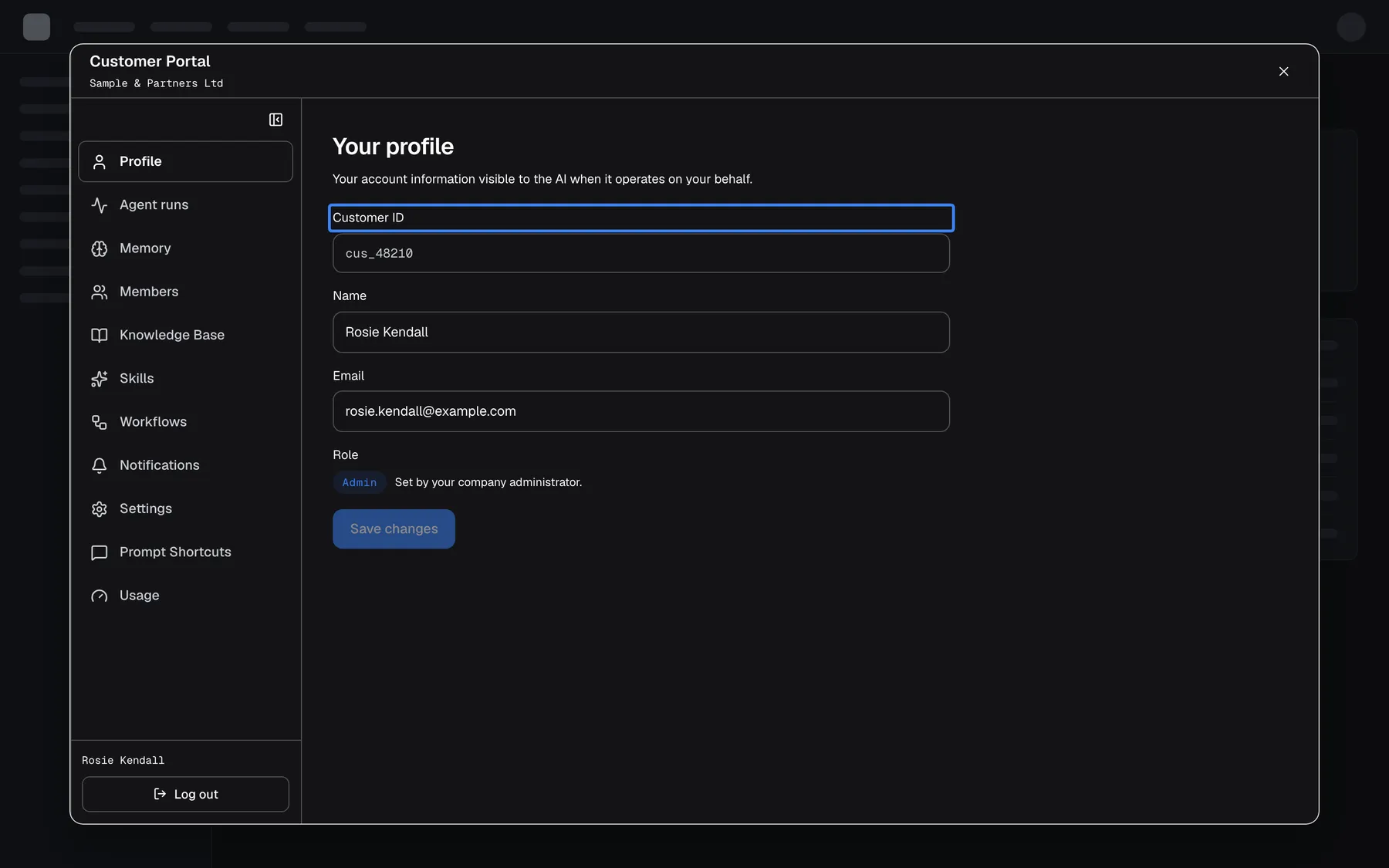Click the Knowledge Base book icon

point(100,335)
